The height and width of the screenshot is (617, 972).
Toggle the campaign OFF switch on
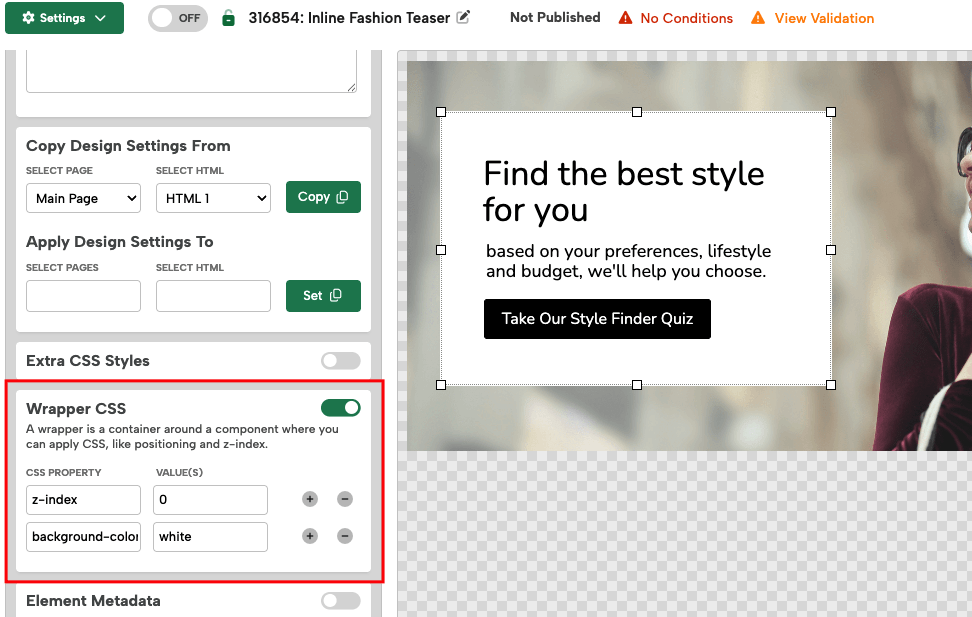coord(177,18)
